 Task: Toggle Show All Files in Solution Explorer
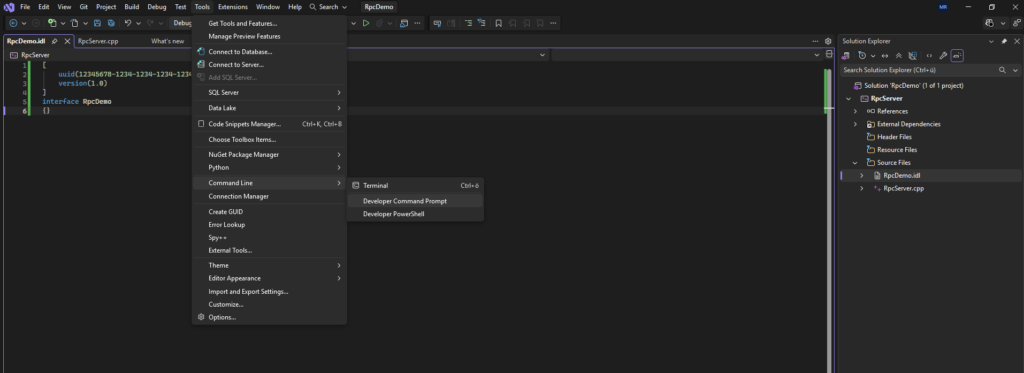[x=913, y=56]
